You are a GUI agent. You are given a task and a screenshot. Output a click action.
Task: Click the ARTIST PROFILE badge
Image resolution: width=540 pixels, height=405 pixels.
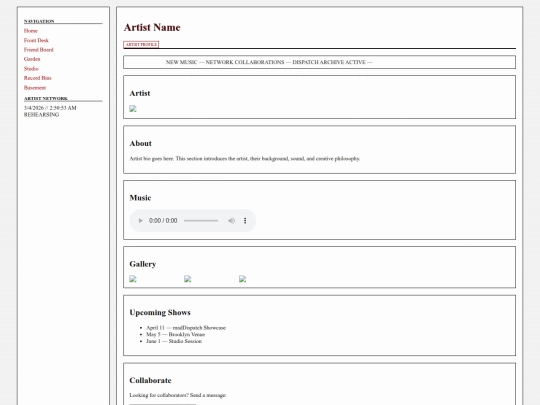tap(141, 44)
